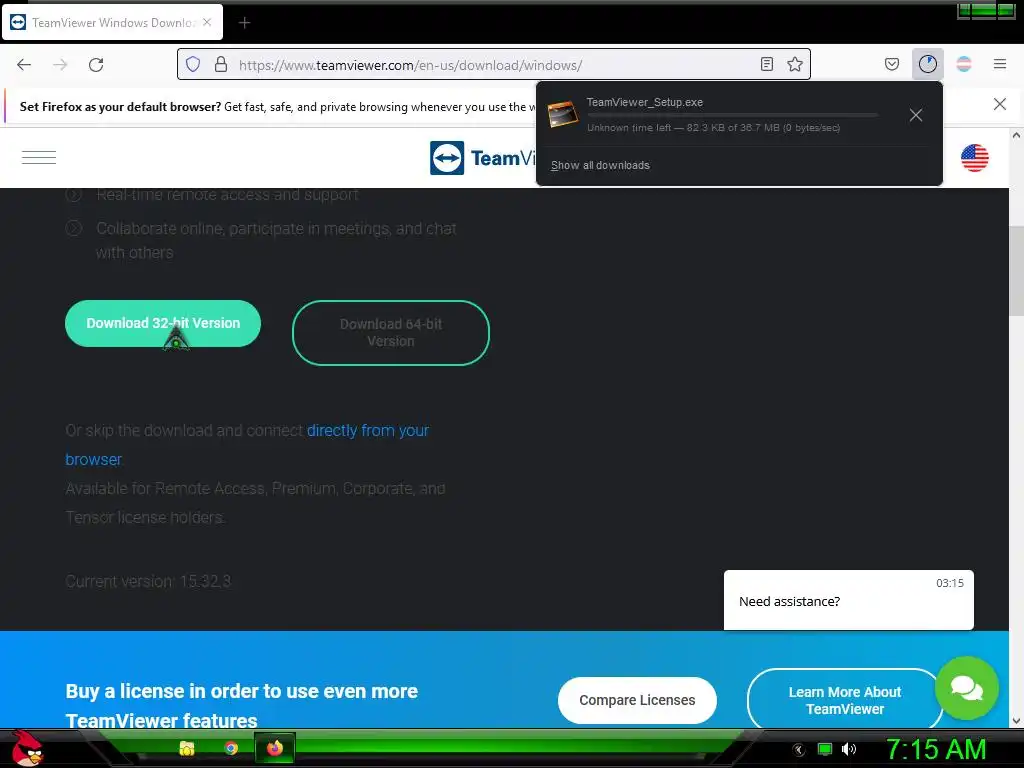The image size is (1024, 768).
Task: Launch Chrome from the taskbar
Action: coord(231,748)
